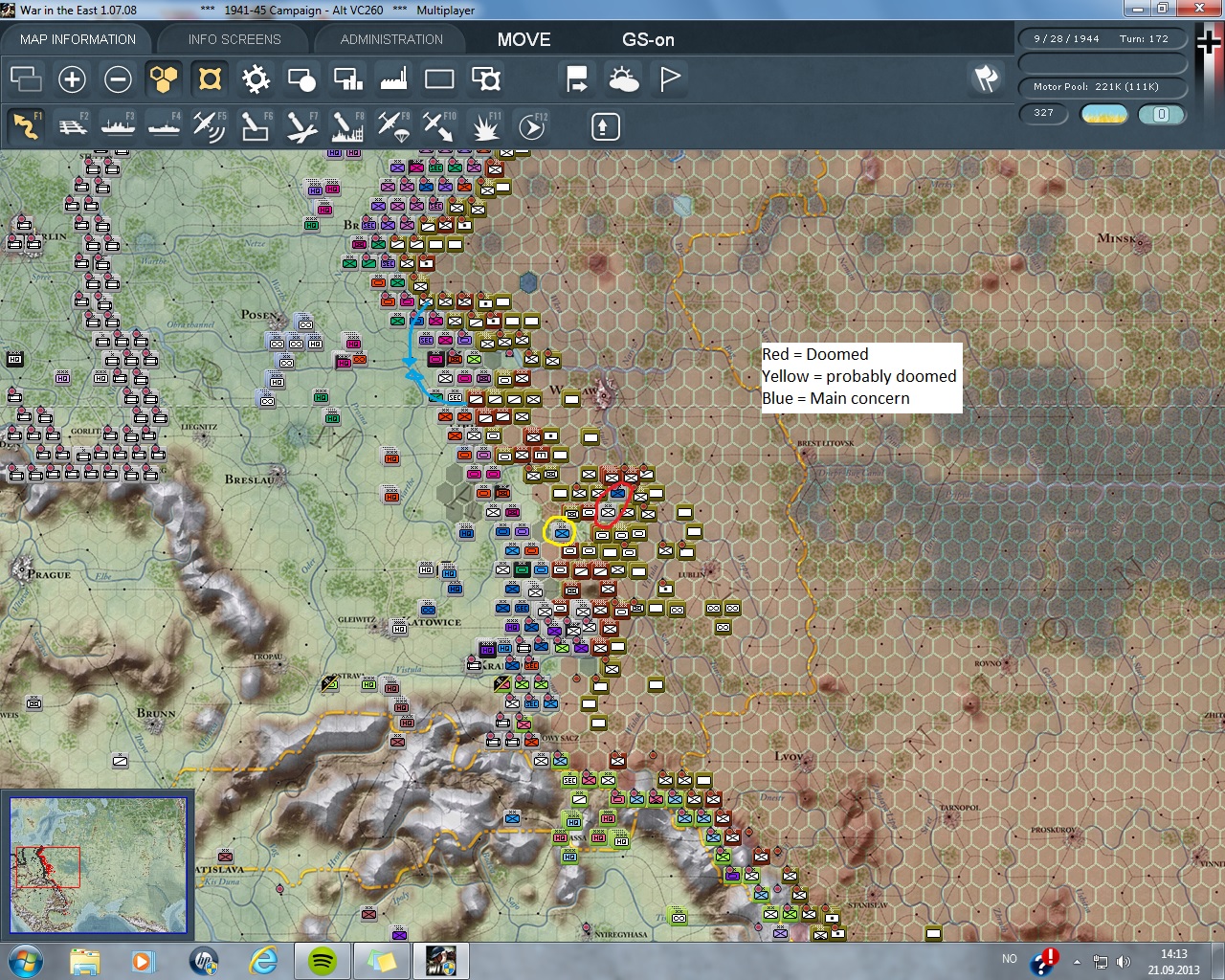Click the F12 next-arrow circle button
The height and width of the screenshot is (980, 1225).
pyautogui.click(x=531, y=126)
